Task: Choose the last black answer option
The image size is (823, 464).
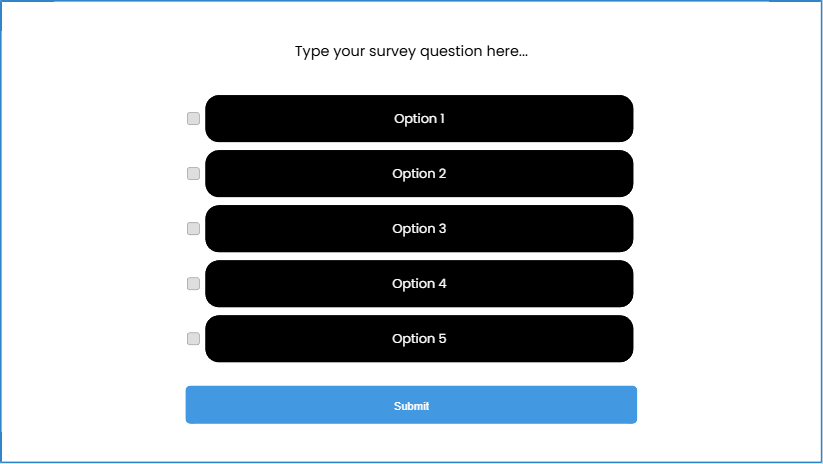Action: 419,339
